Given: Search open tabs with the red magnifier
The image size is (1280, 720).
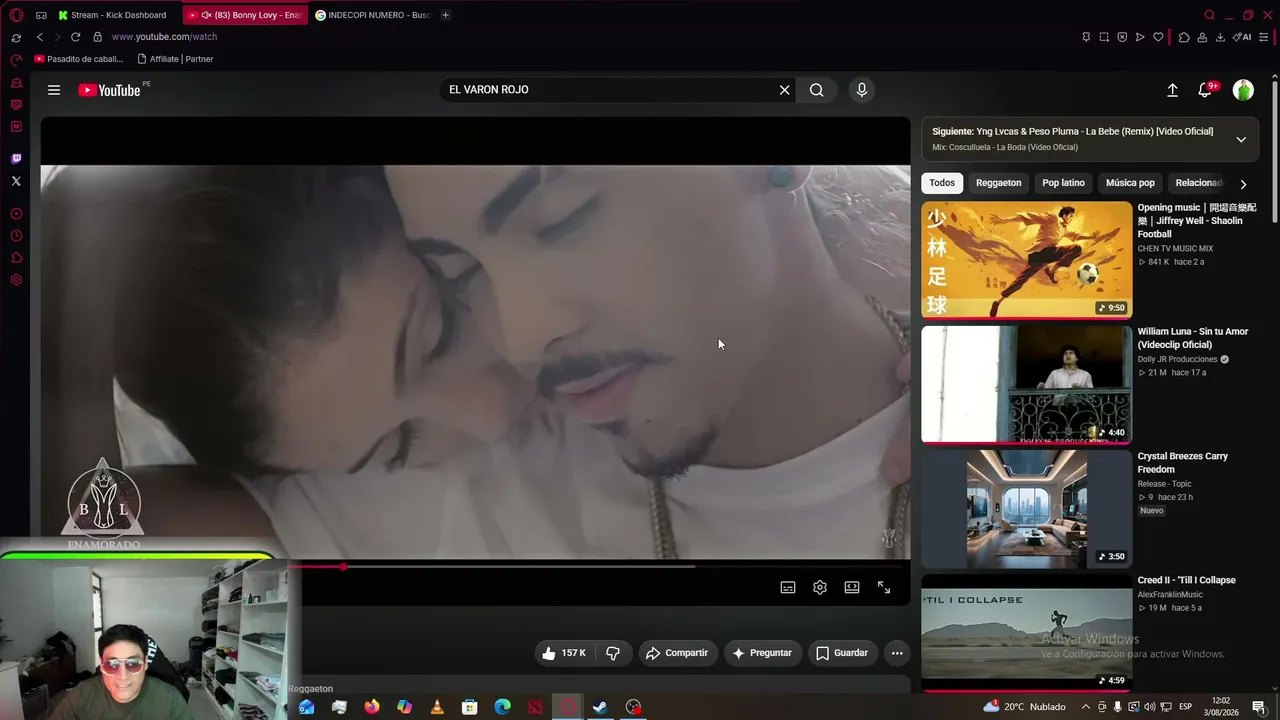Looking at the screenshot, I should pos(1209,15).
